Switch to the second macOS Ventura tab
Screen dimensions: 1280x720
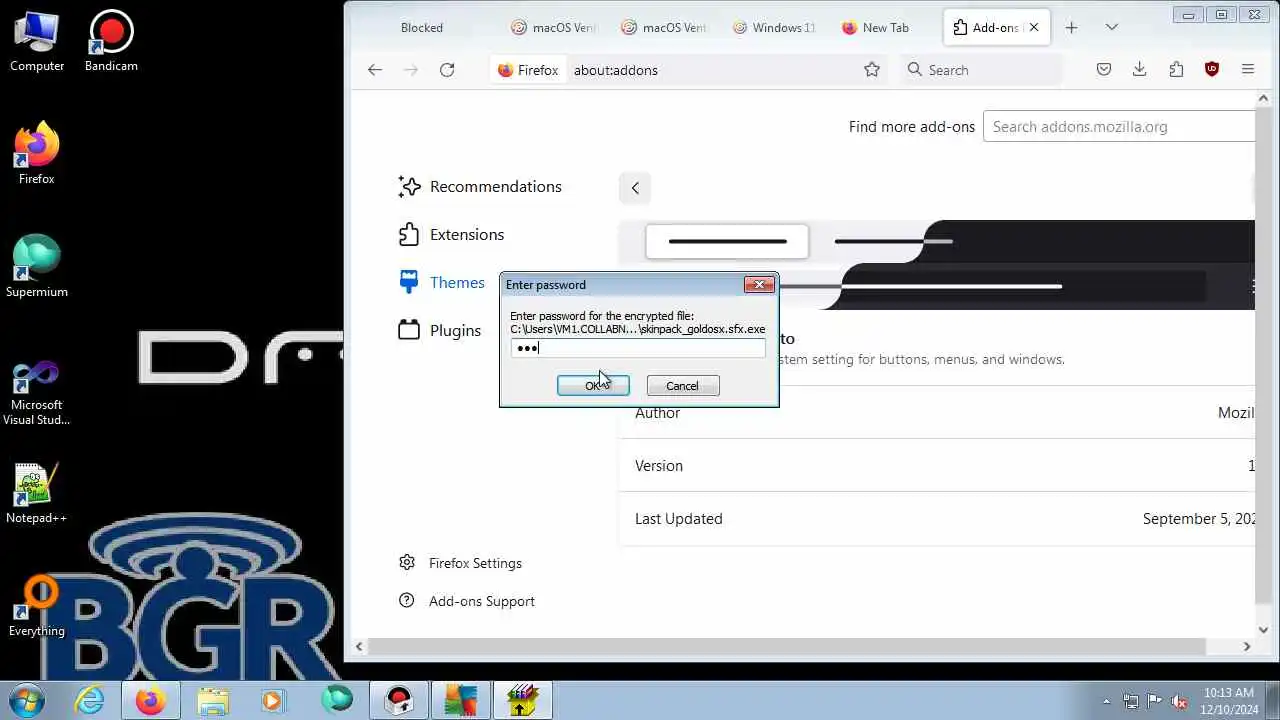(664, 28)
